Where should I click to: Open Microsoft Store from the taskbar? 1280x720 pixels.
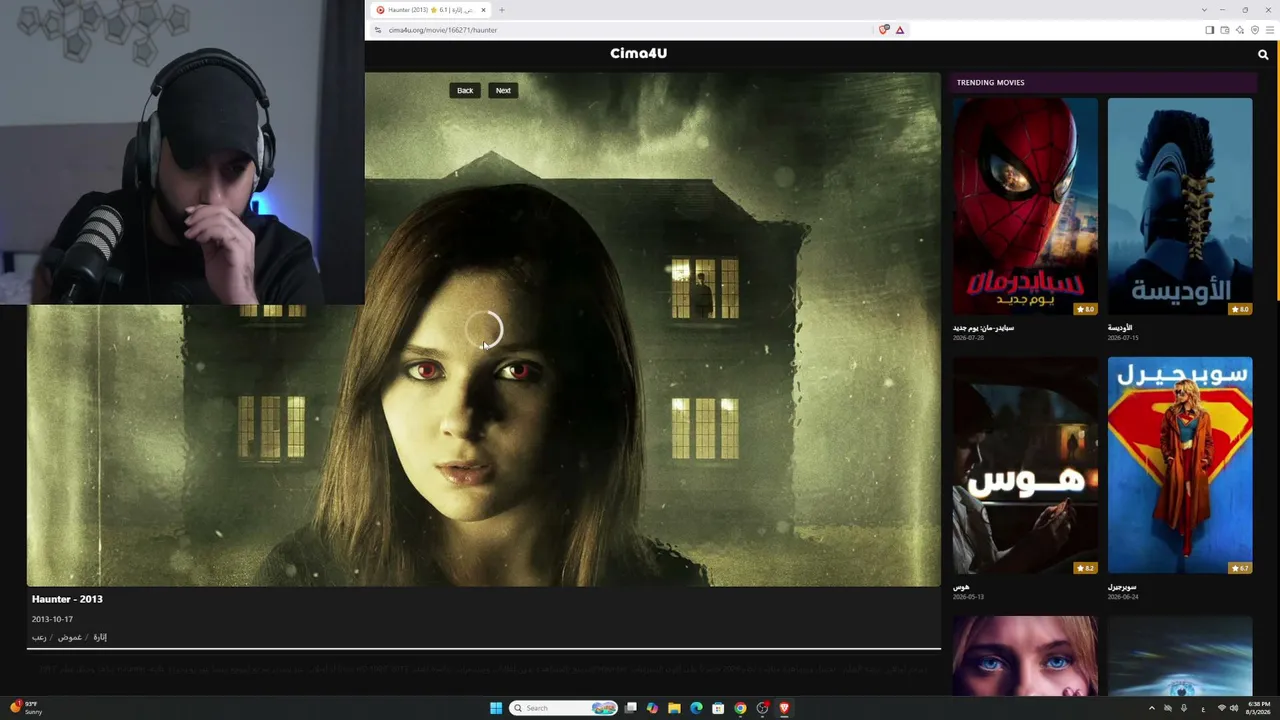pyautogui.click(x=718, y=708)
